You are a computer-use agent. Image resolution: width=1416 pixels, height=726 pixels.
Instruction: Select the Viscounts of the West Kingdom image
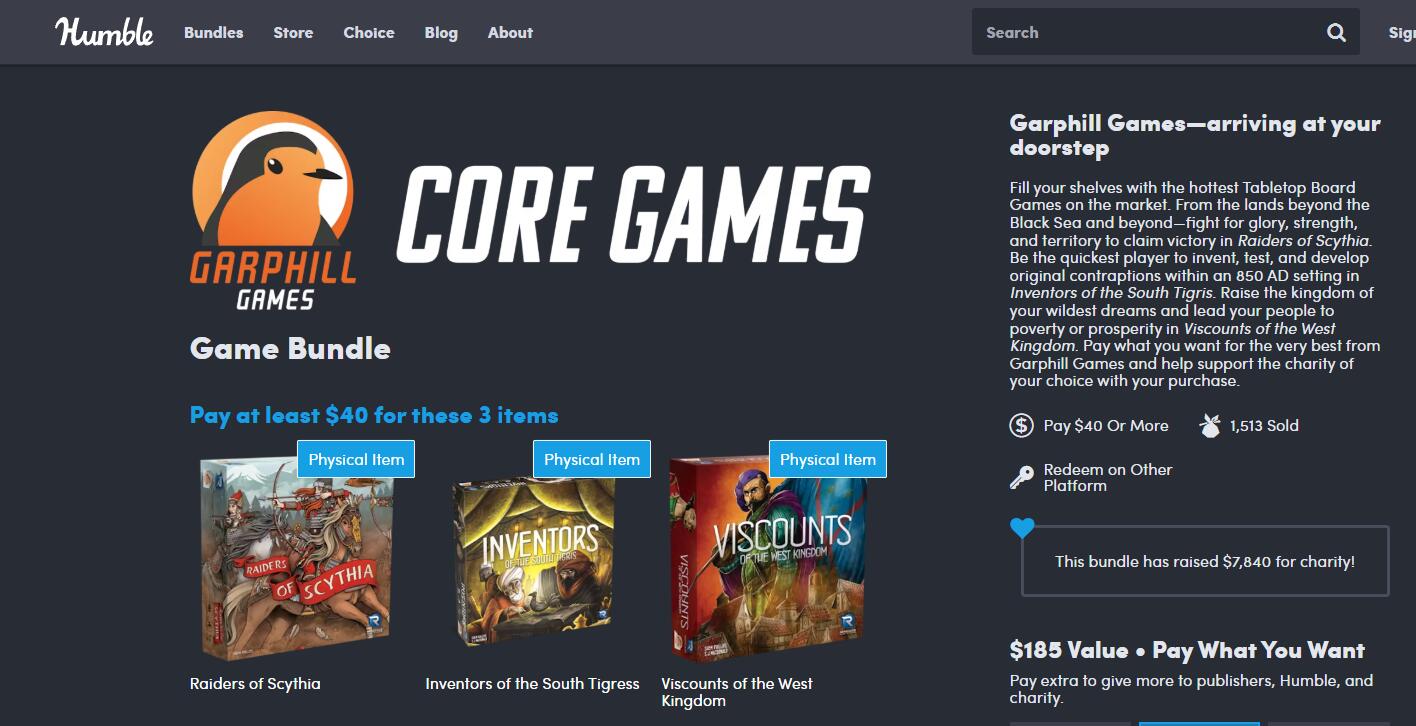(767, 558)
